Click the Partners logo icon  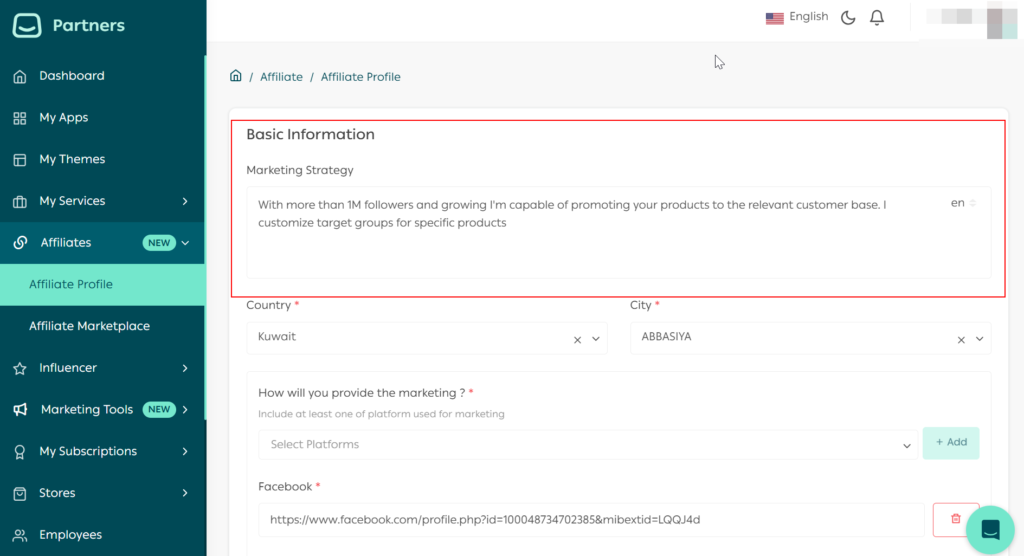(27, 25)
